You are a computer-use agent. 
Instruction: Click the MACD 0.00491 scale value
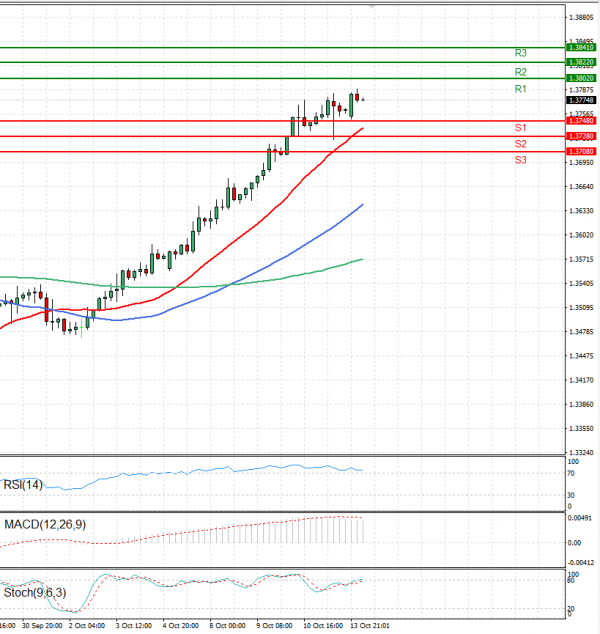(580, 518)
